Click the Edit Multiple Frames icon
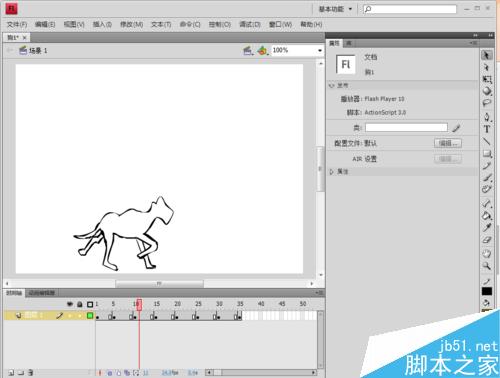This screenshot has height=378, width=500. tap(127, 373)
